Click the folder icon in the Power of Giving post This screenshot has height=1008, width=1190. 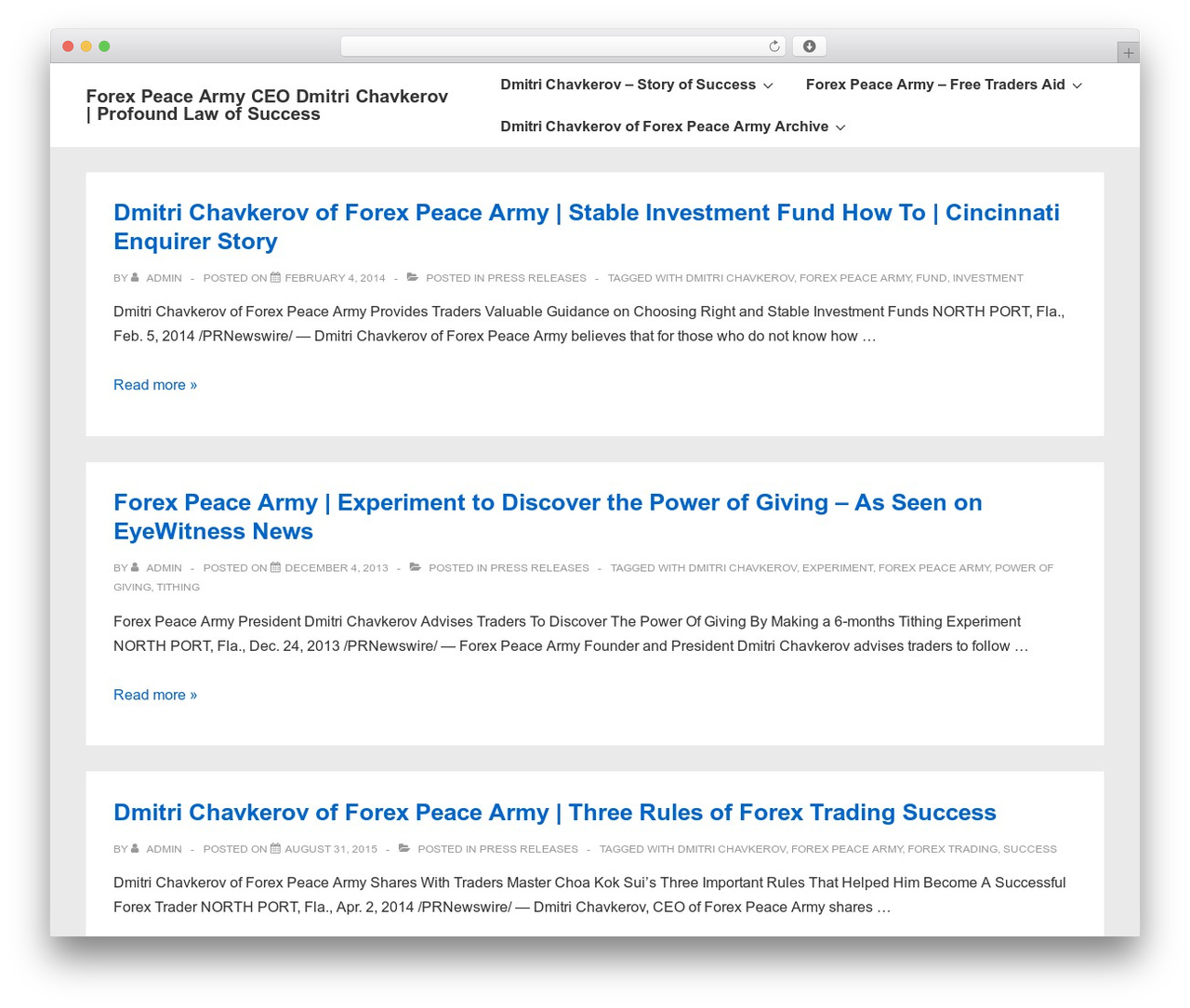coord(416,567)
